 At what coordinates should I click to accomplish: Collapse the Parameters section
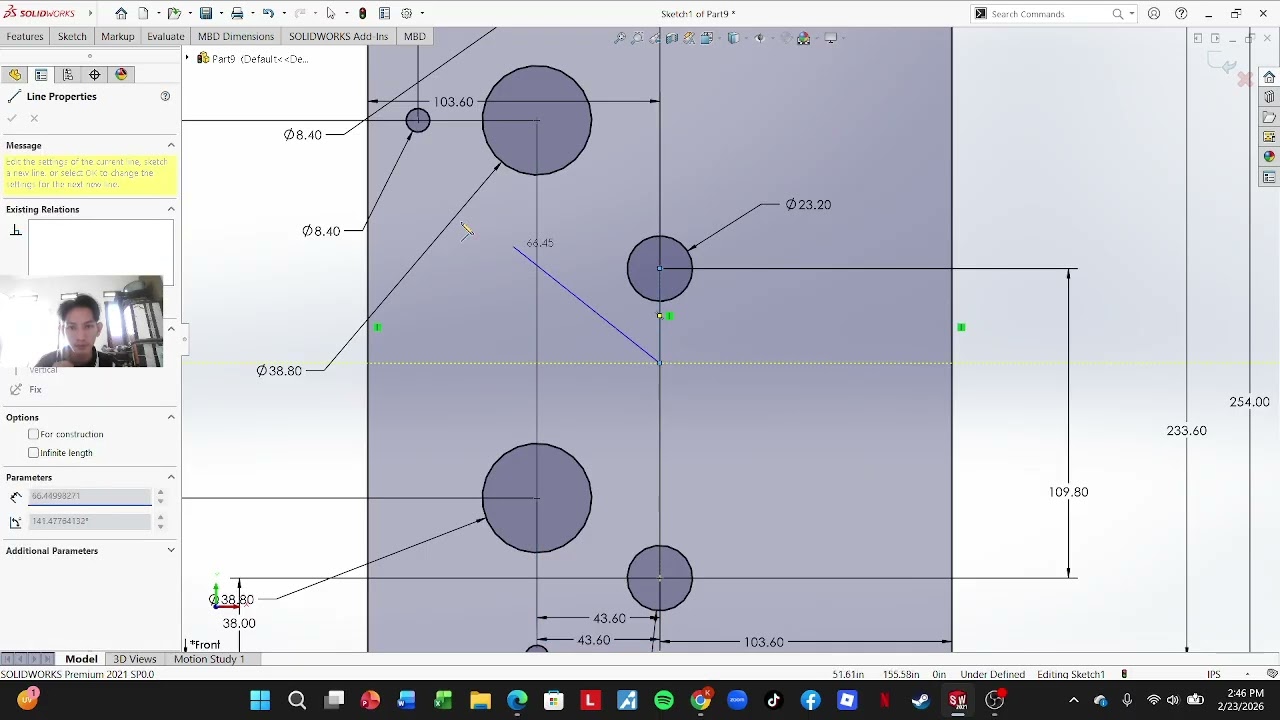pyautogui.click(x=171, y=478)
